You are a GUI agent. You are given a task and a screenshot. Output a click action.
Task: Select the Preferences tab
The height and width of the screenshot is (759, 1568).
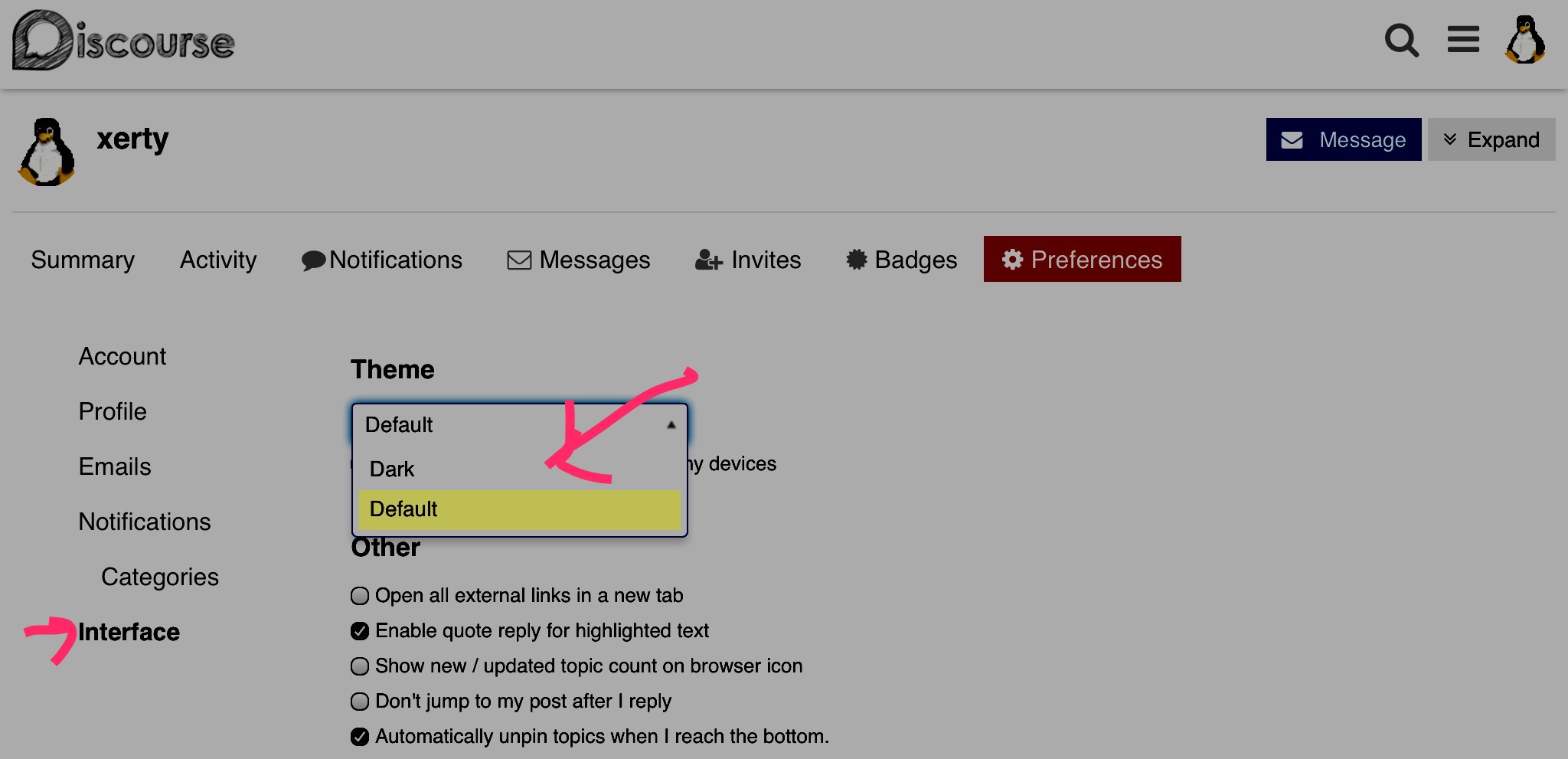pyautogui.click(x=1083, y=259)
